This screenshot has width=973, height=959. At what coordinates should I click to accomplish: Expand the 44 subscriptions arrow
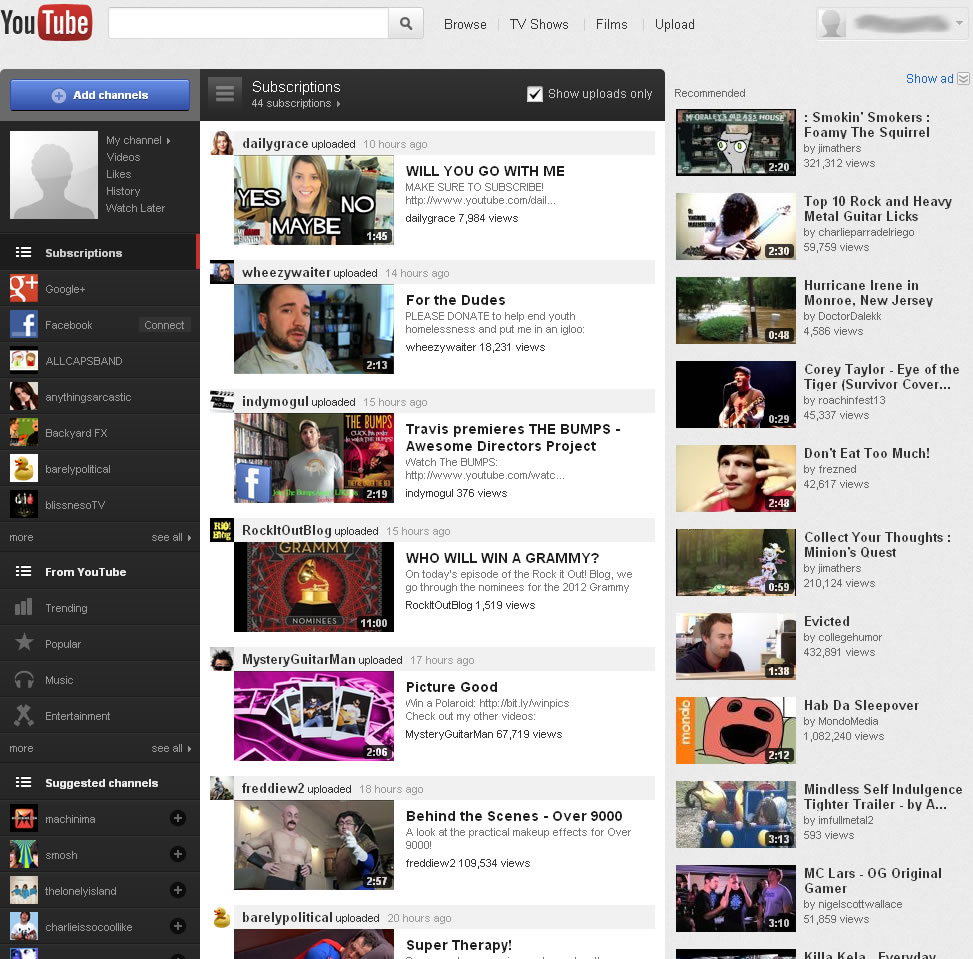click(338, 104)
